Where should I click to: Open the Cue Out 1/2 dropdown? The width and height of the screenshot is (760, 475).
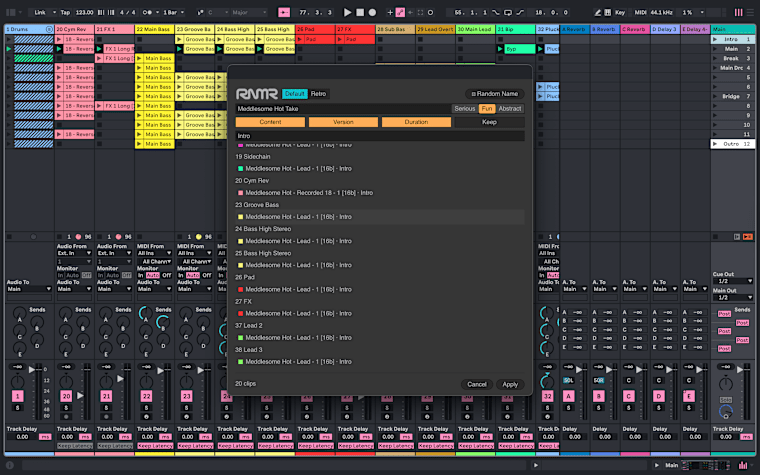[732, 281]
